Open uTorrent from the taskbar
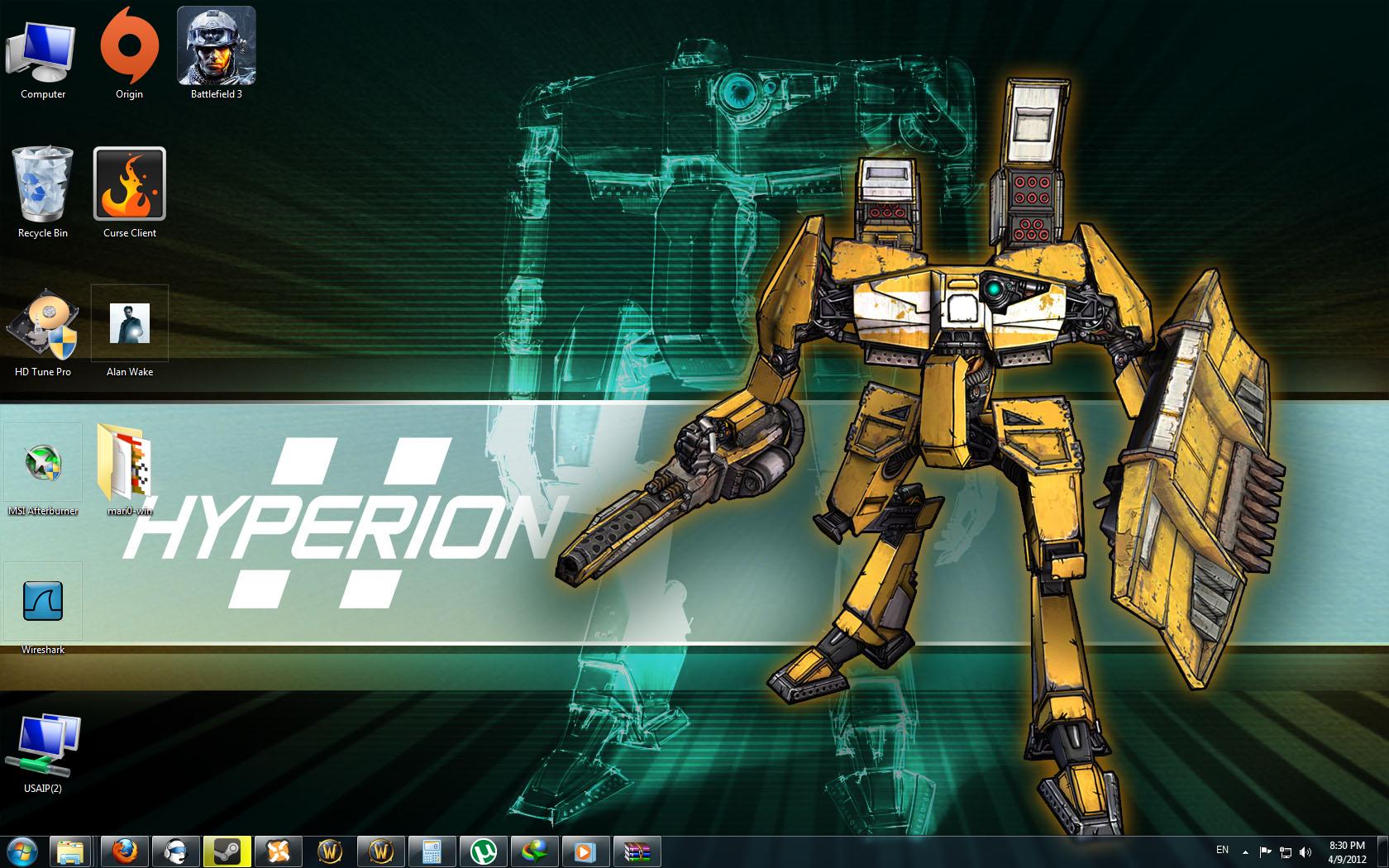The height and width of the screenshot is (868, 1389). click(x=483, y=851)
